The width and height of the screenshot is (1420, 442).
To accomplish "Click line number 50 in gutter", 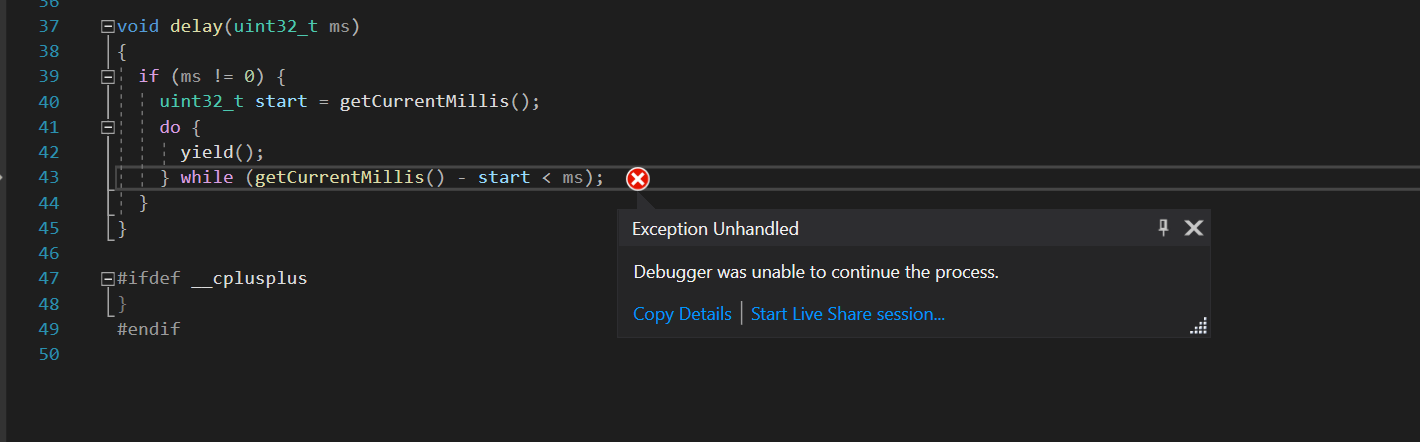I will point(49,354).
